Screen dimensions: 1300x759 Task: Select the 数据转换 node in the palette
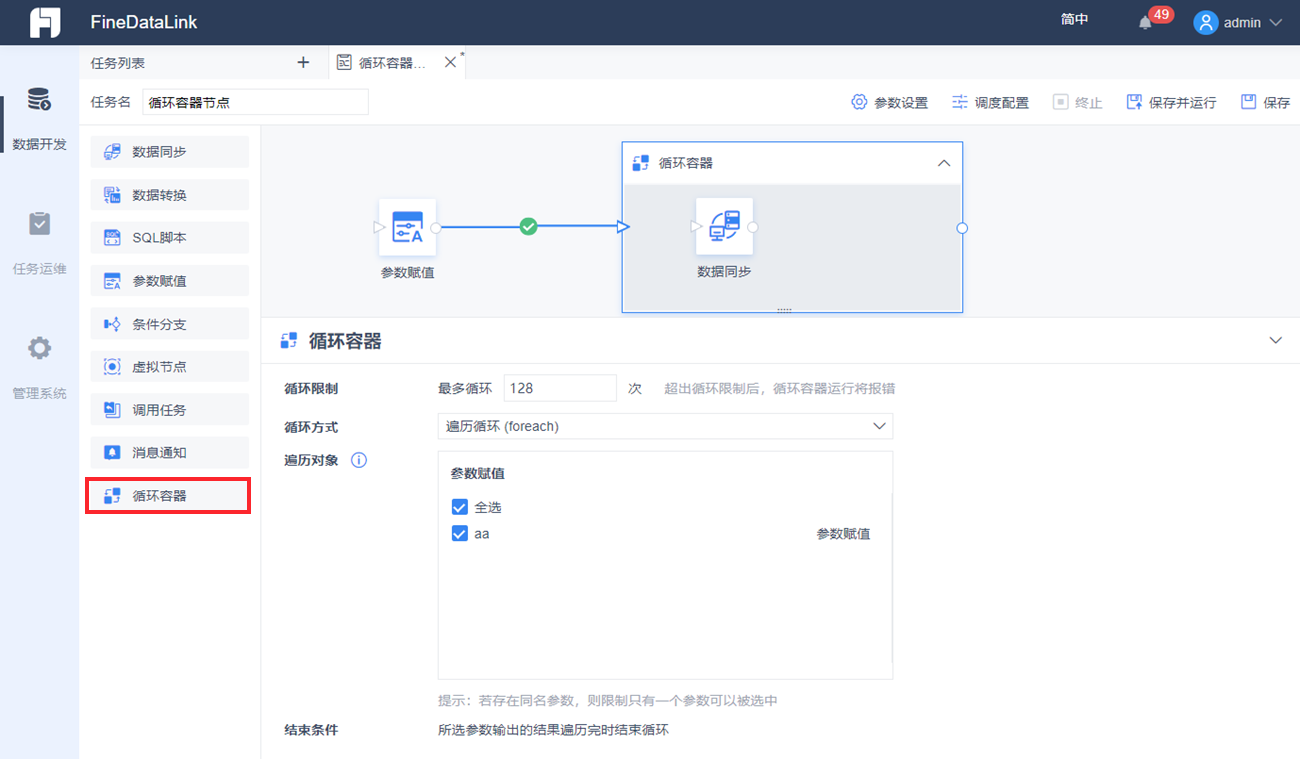click(169, 195)
